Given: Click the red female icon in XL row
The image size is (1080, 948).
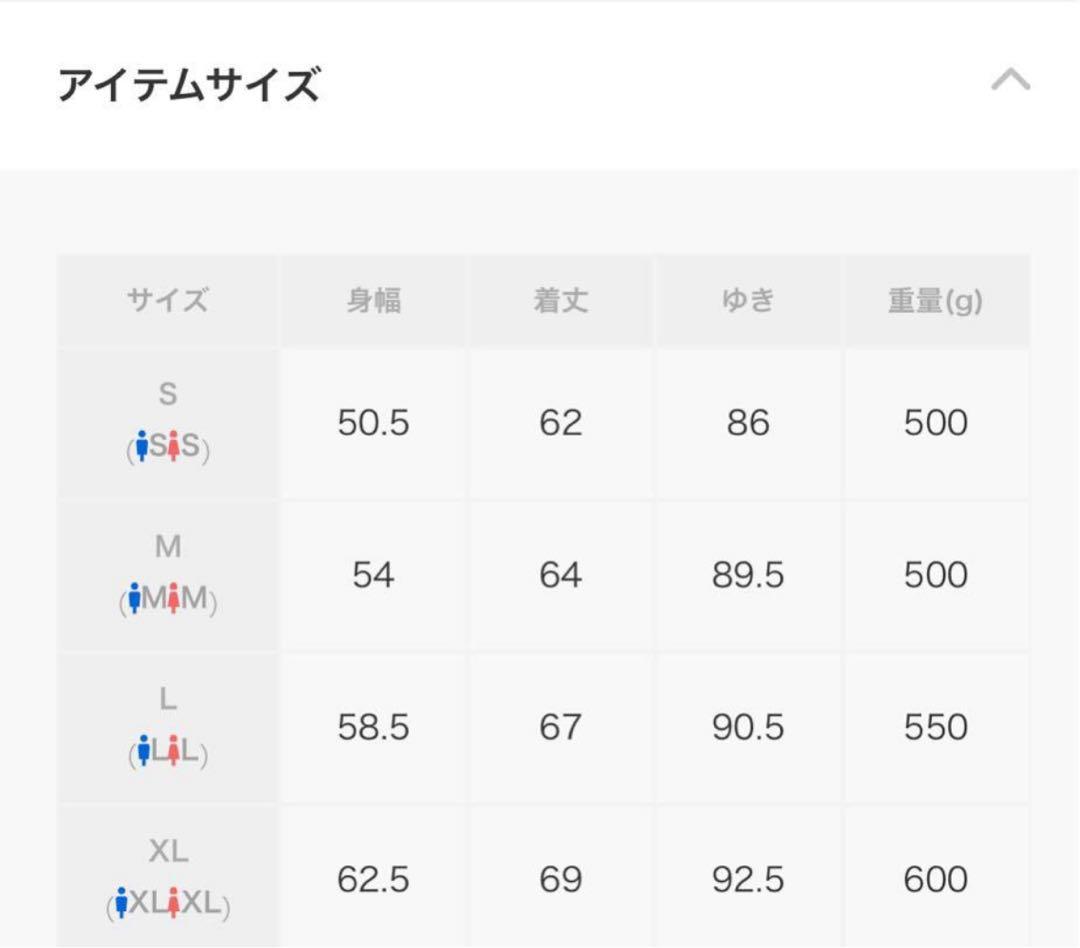Looking at the screenshot, I should tap(173, 903).
